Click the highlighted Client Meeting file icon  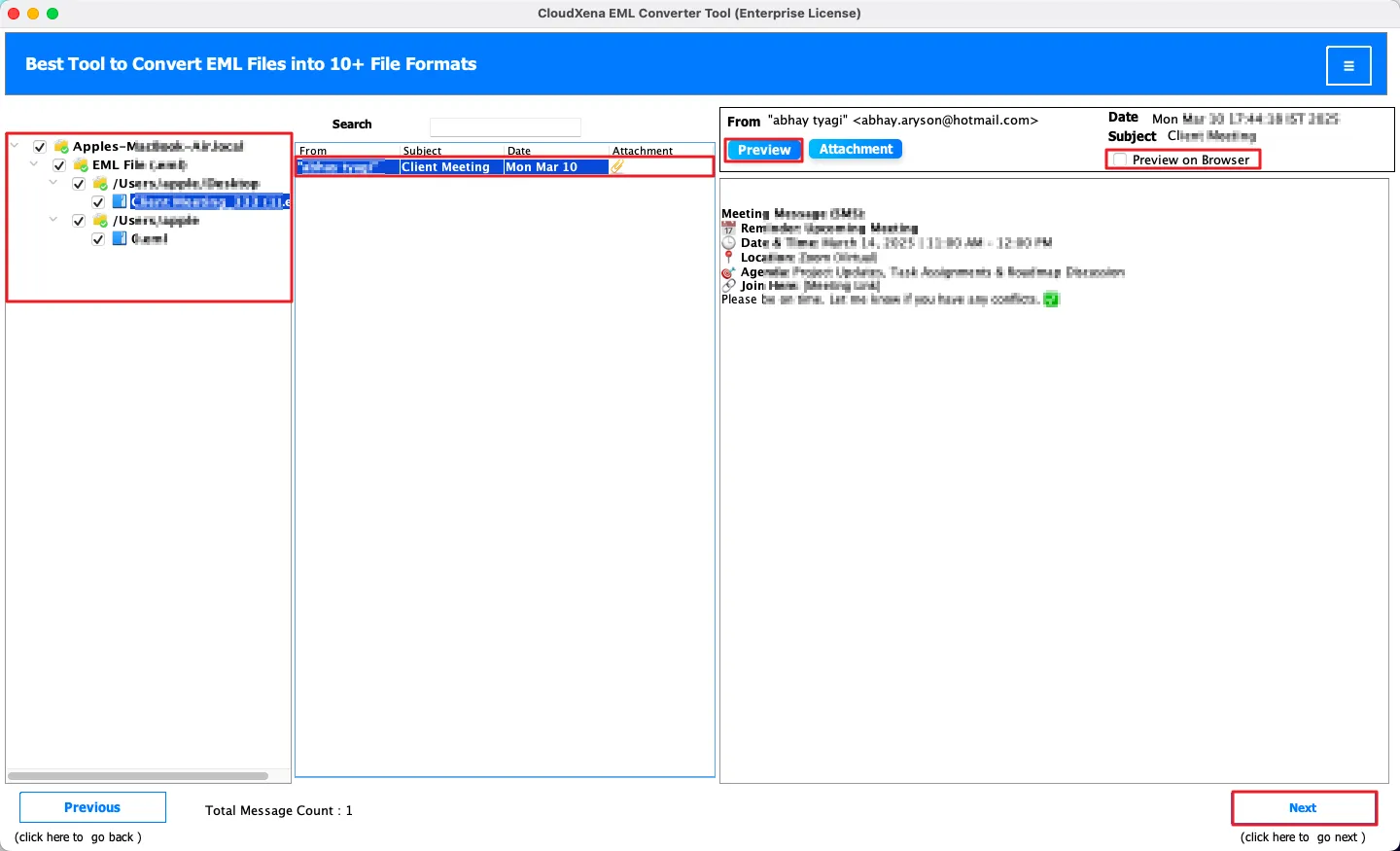[x=120, y=202]
